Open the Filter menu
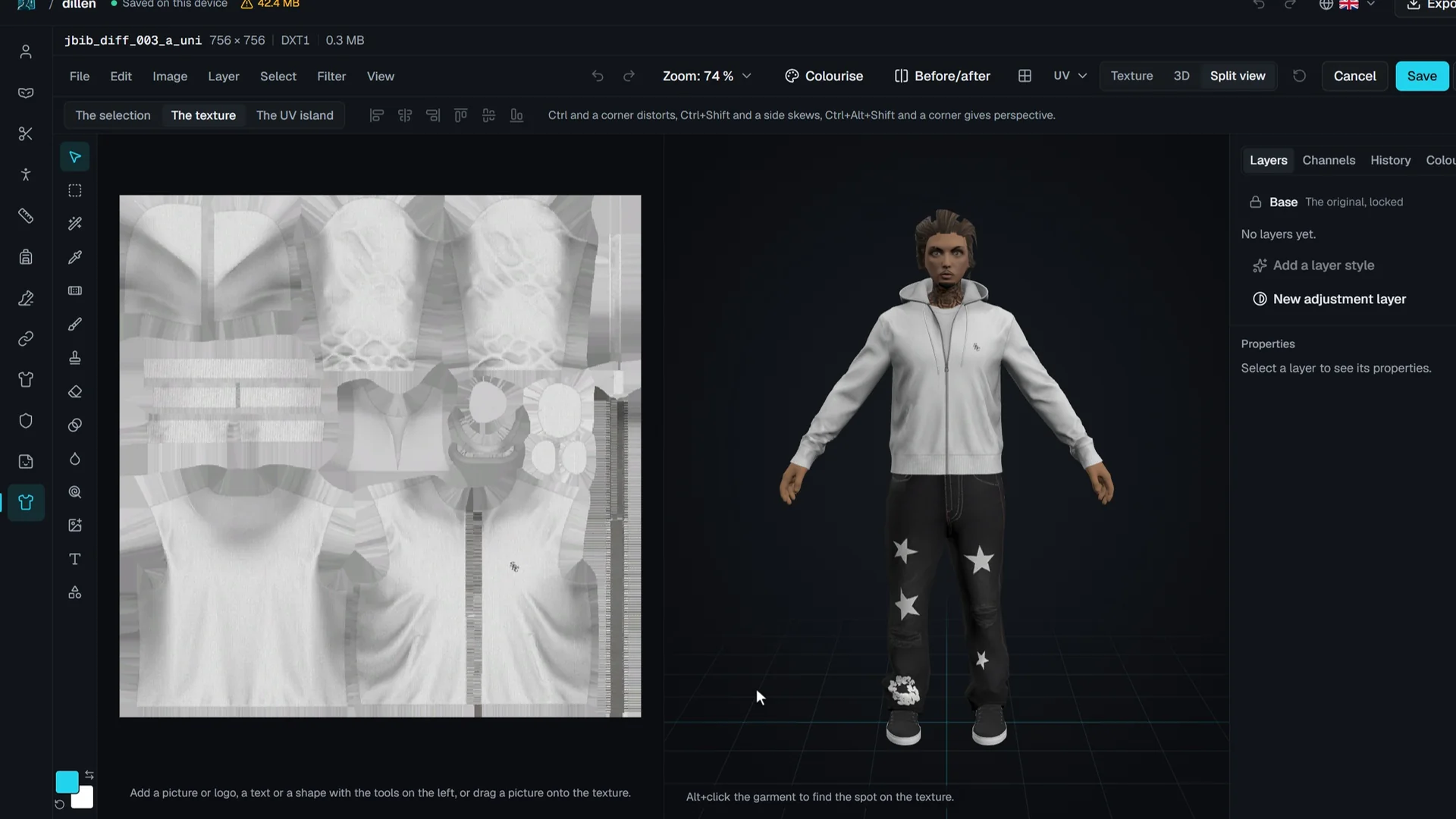Image resolution: width=1456 pixels, height=819 pixels. pos(331,77)
